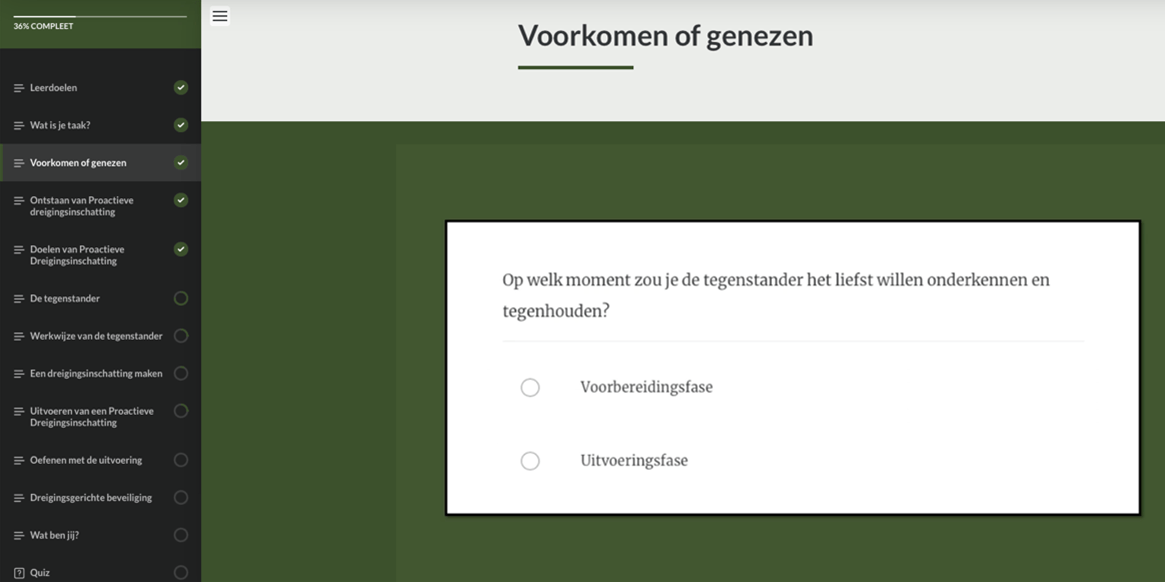Click the checkmark next to Wat is je taak?
Image resolution: width=1165 pixels, height=582 pixels.
click(x=181, y=125)
